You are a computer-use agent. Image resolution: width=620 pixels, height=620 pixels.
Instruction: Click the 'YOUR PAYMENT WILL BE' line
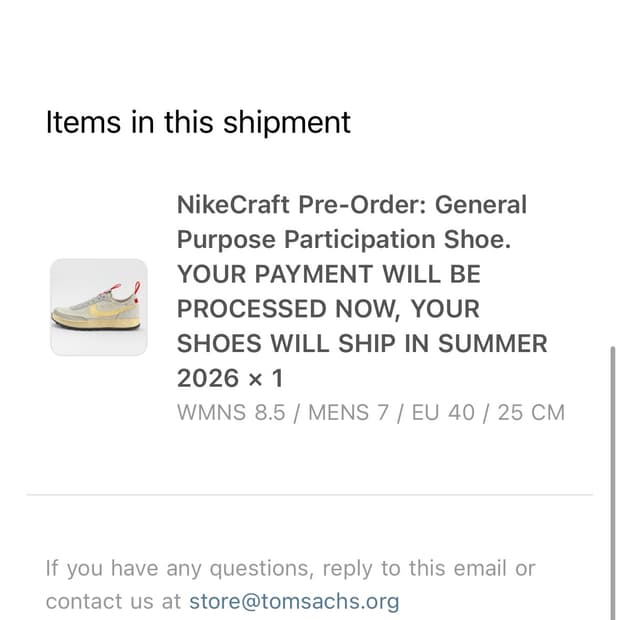coord(329,274)
